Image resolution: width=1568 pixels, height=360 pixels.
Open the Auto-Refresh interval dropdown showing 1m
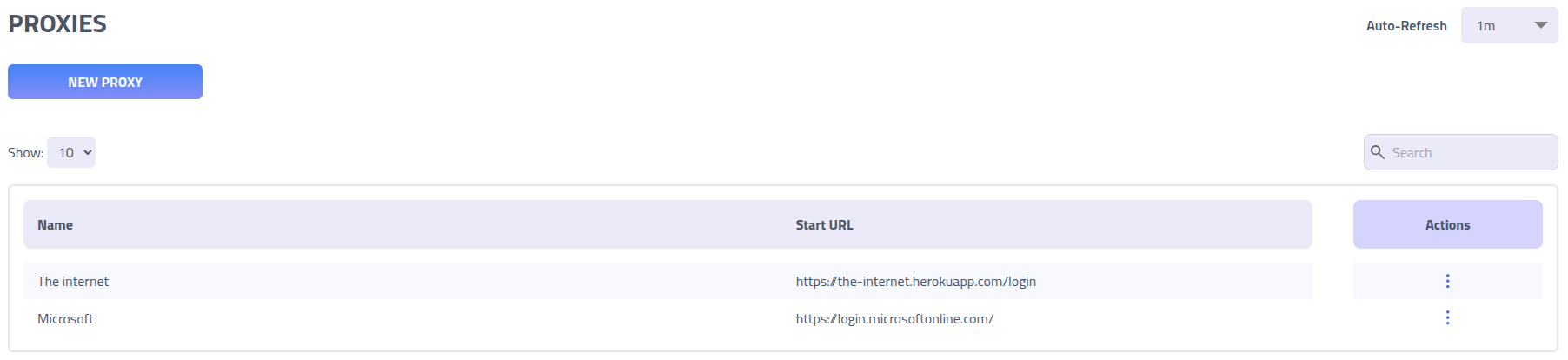(x=1509, y=25)
